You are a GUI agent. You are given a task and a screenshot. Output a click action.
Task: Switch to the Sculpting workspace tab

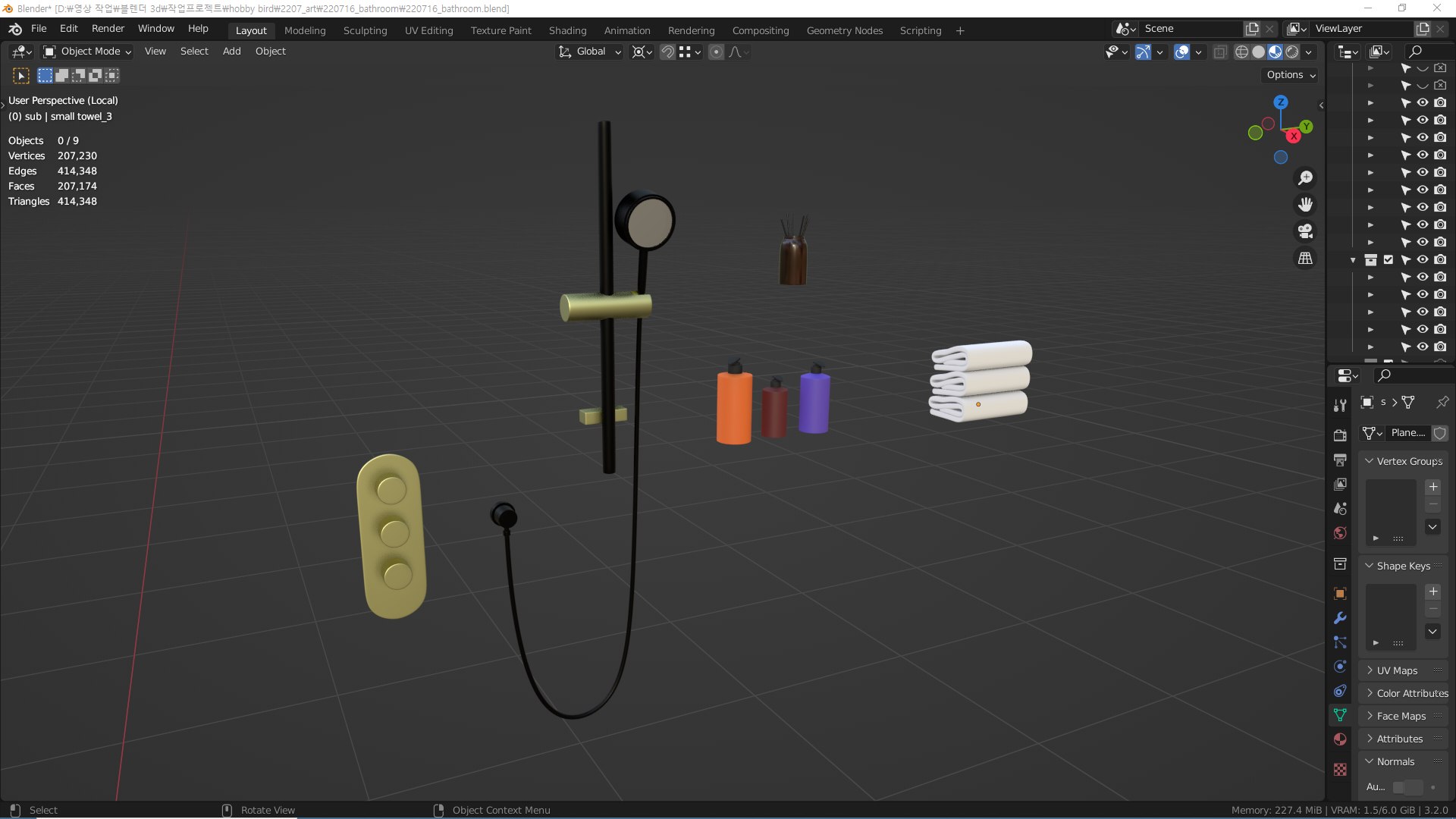pyautogui.click(x=365, y=30)
